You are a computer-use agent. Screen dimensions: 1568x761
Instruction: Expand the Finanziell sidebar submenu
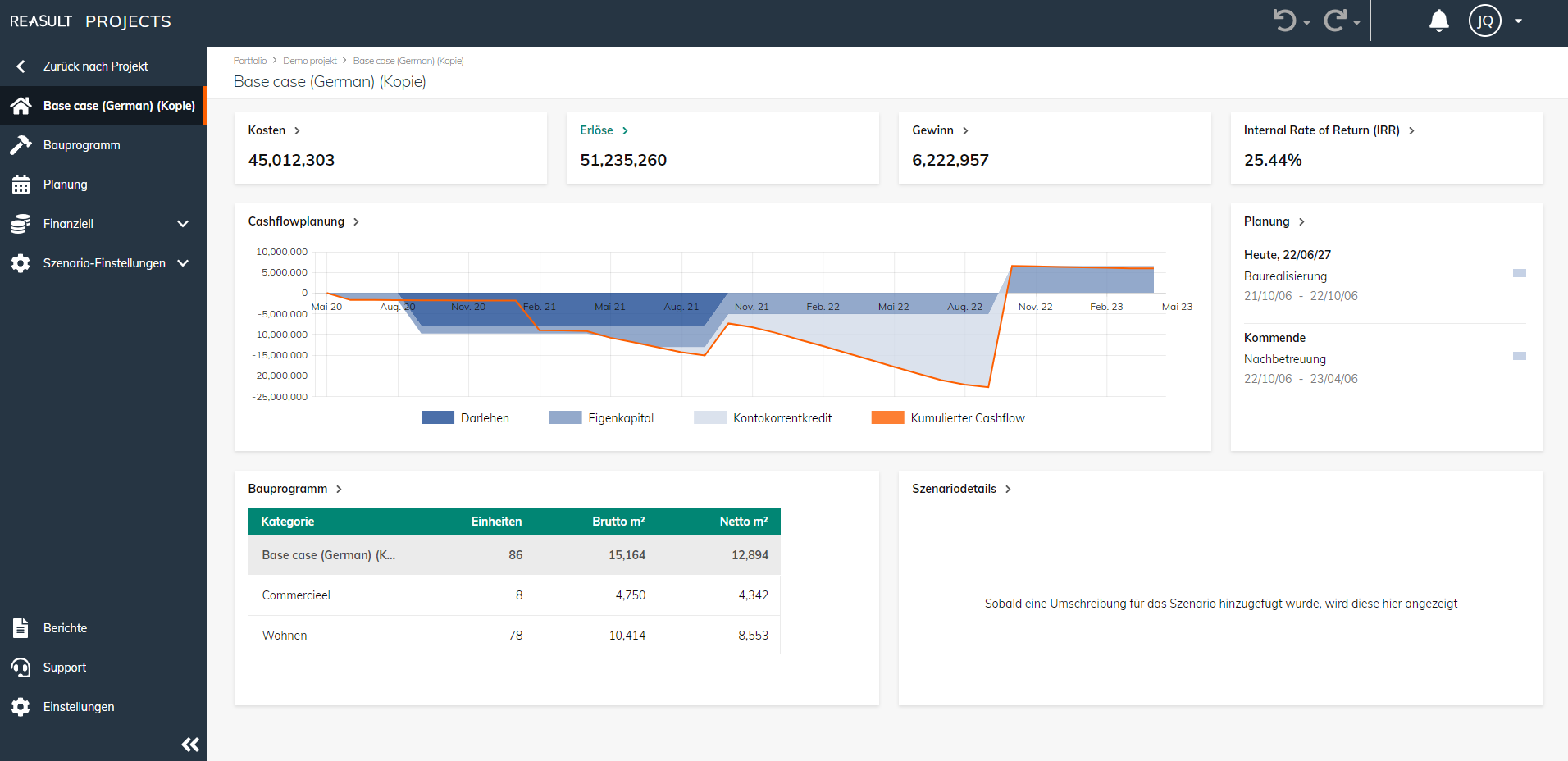click(182, 223)
